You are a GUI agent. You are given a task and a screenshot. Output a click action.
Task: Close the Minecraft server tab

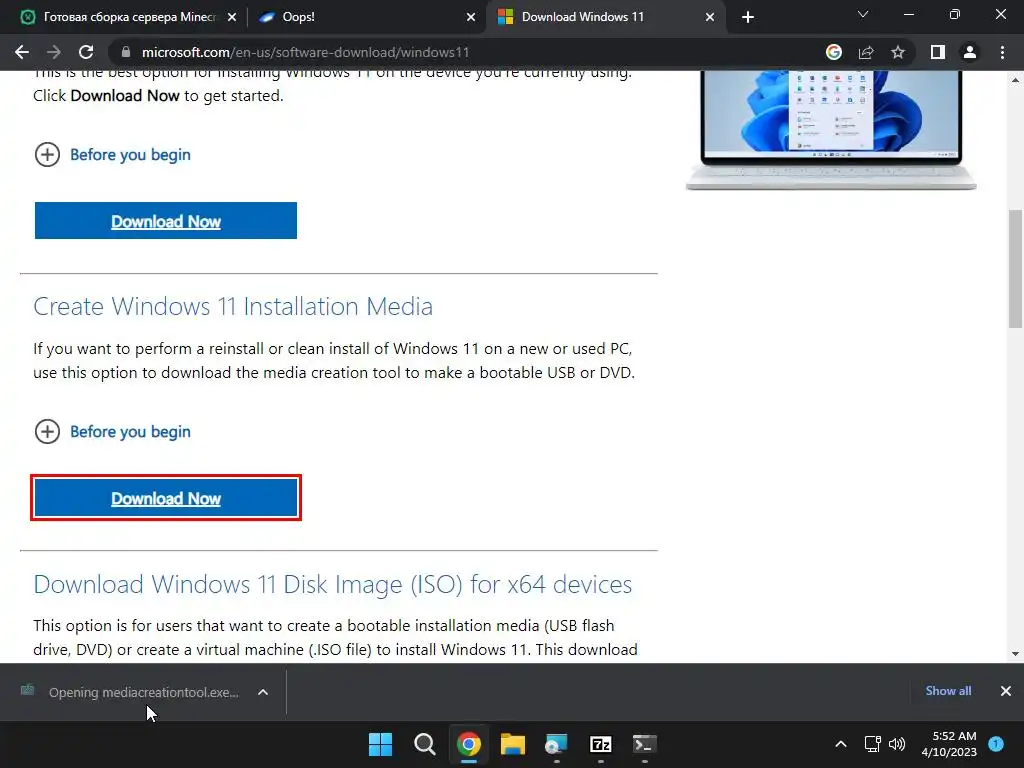pyautogui.click(x=232, y=17)
